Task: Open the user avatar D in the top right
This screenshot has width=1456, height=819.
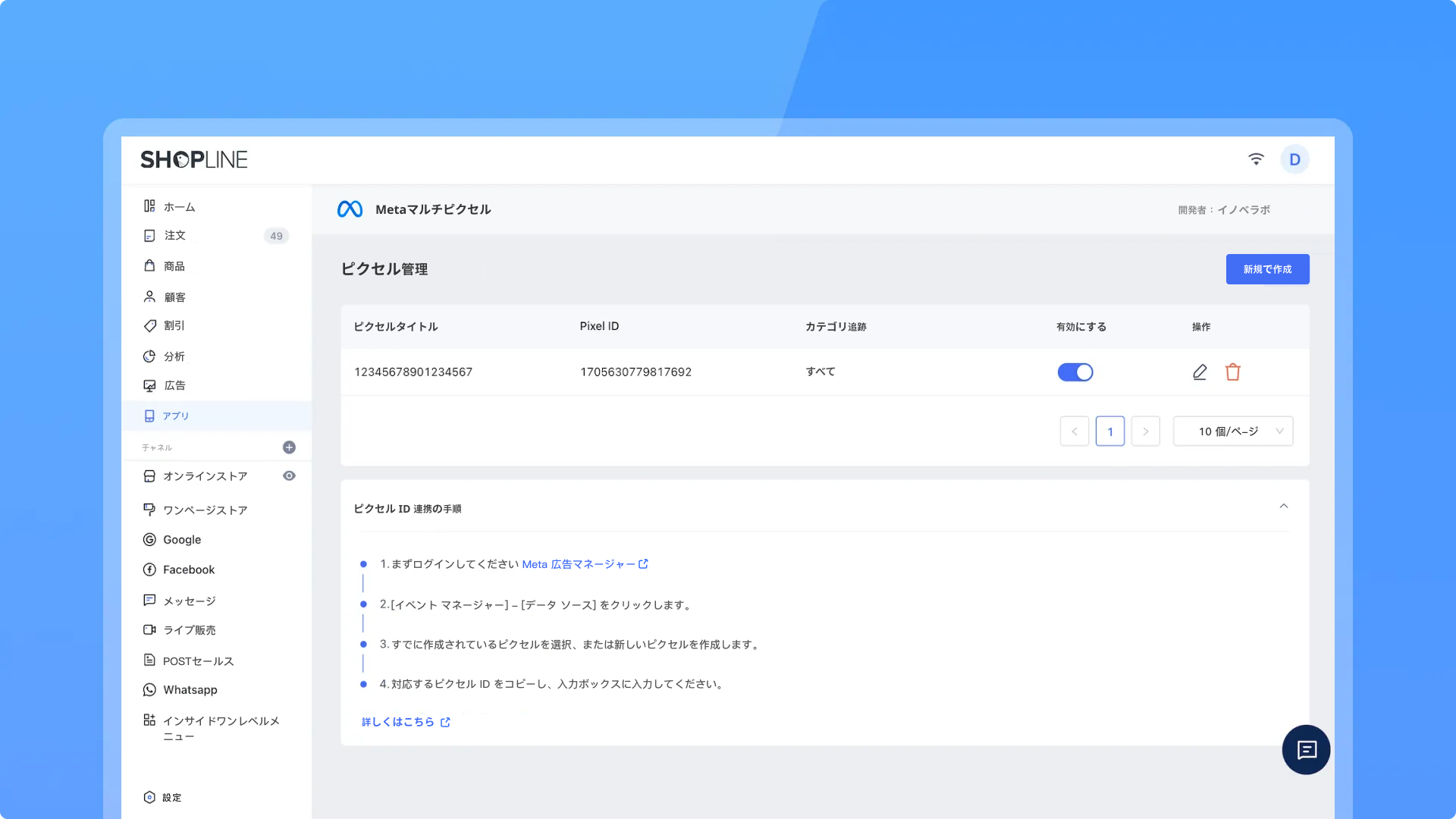Action: pos(1294,159)
